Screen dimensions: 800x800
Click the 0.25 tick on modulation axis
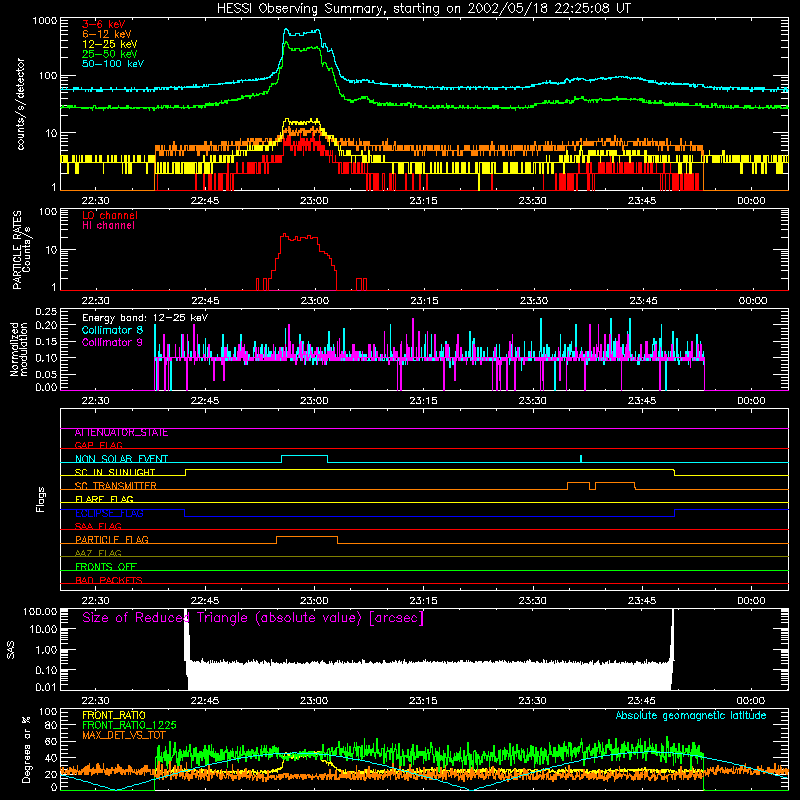(46, 312)
